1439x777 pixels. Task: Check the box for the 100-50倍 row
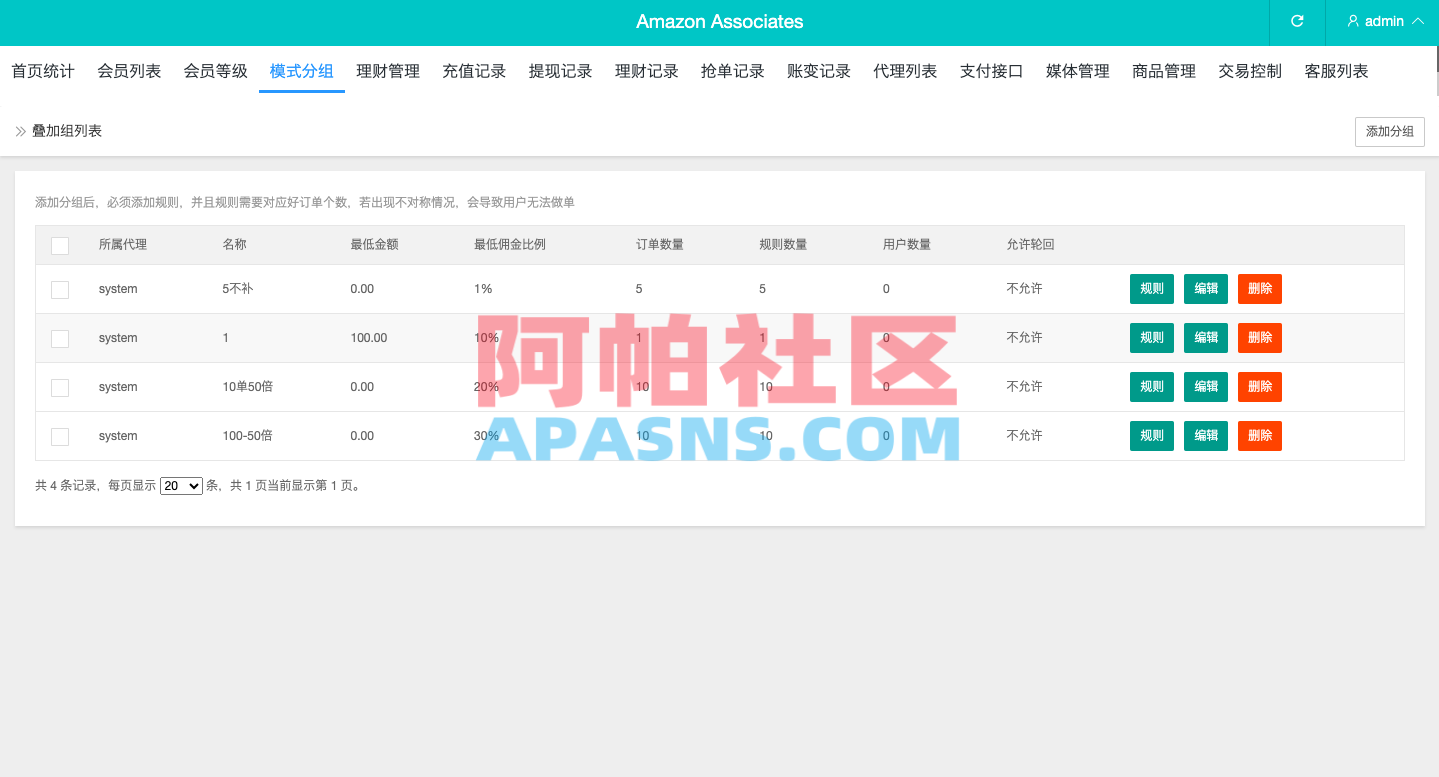[x=60, y=436]
